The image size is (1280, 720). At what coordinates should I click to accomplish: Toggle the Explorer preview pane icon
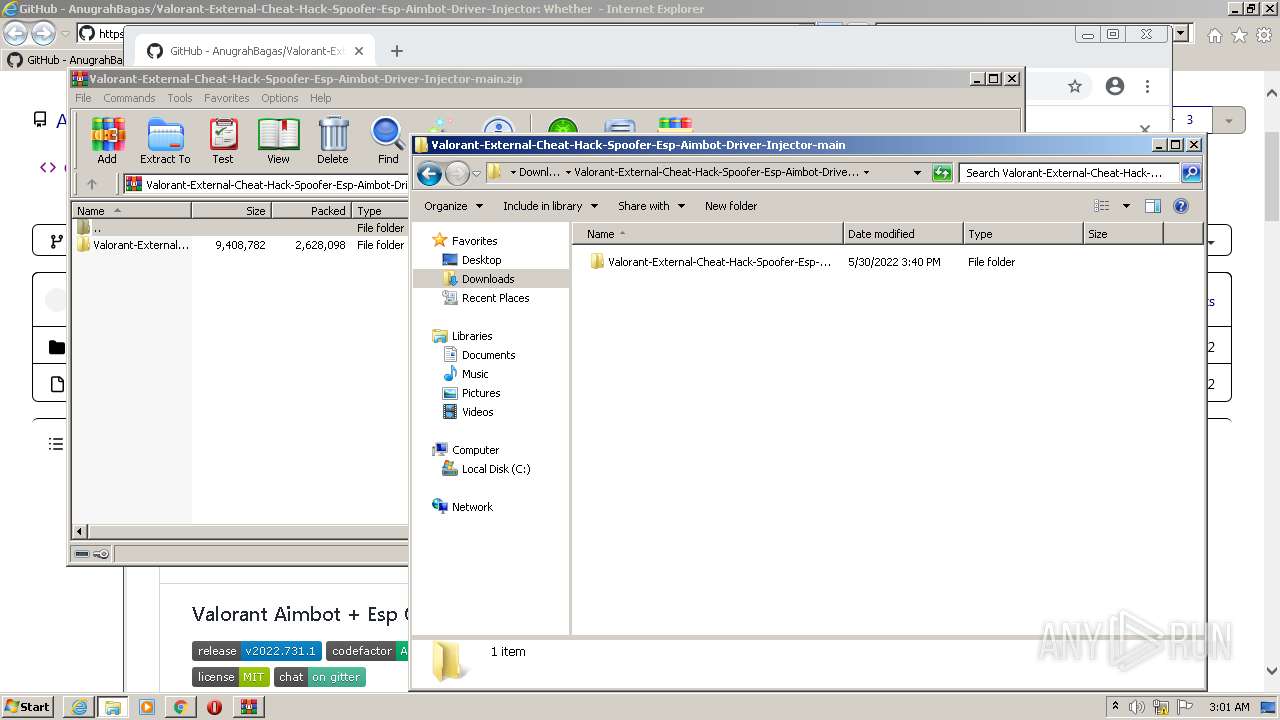[x=1153, y=206]
